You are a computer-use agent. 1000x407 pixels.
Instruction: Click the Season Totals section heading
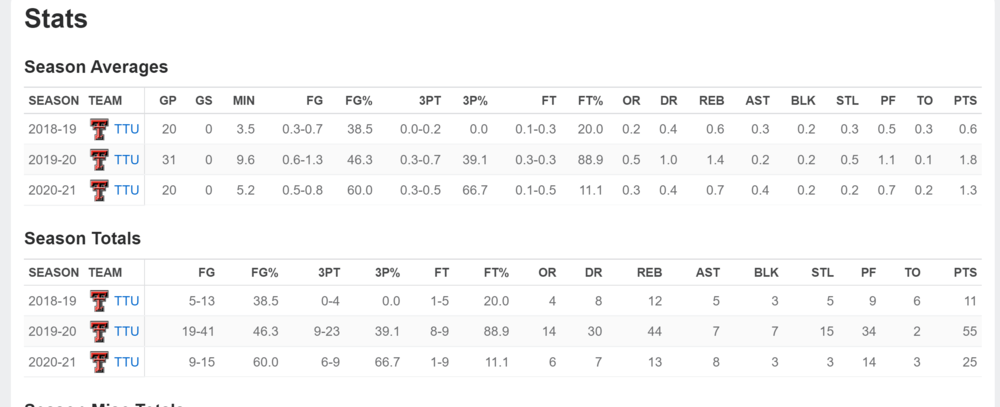pos(82,238)
